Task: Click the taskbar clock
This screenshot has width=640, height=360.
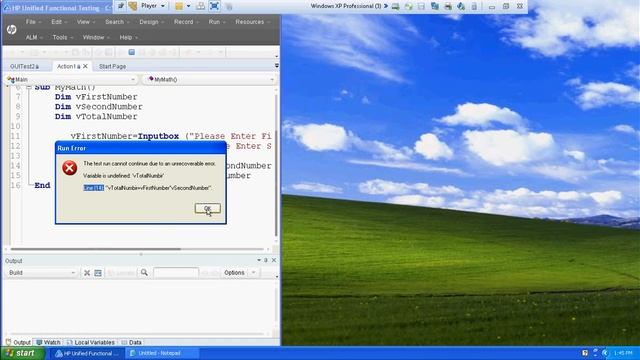Action: pyautogui.click(x=623, y=353)
